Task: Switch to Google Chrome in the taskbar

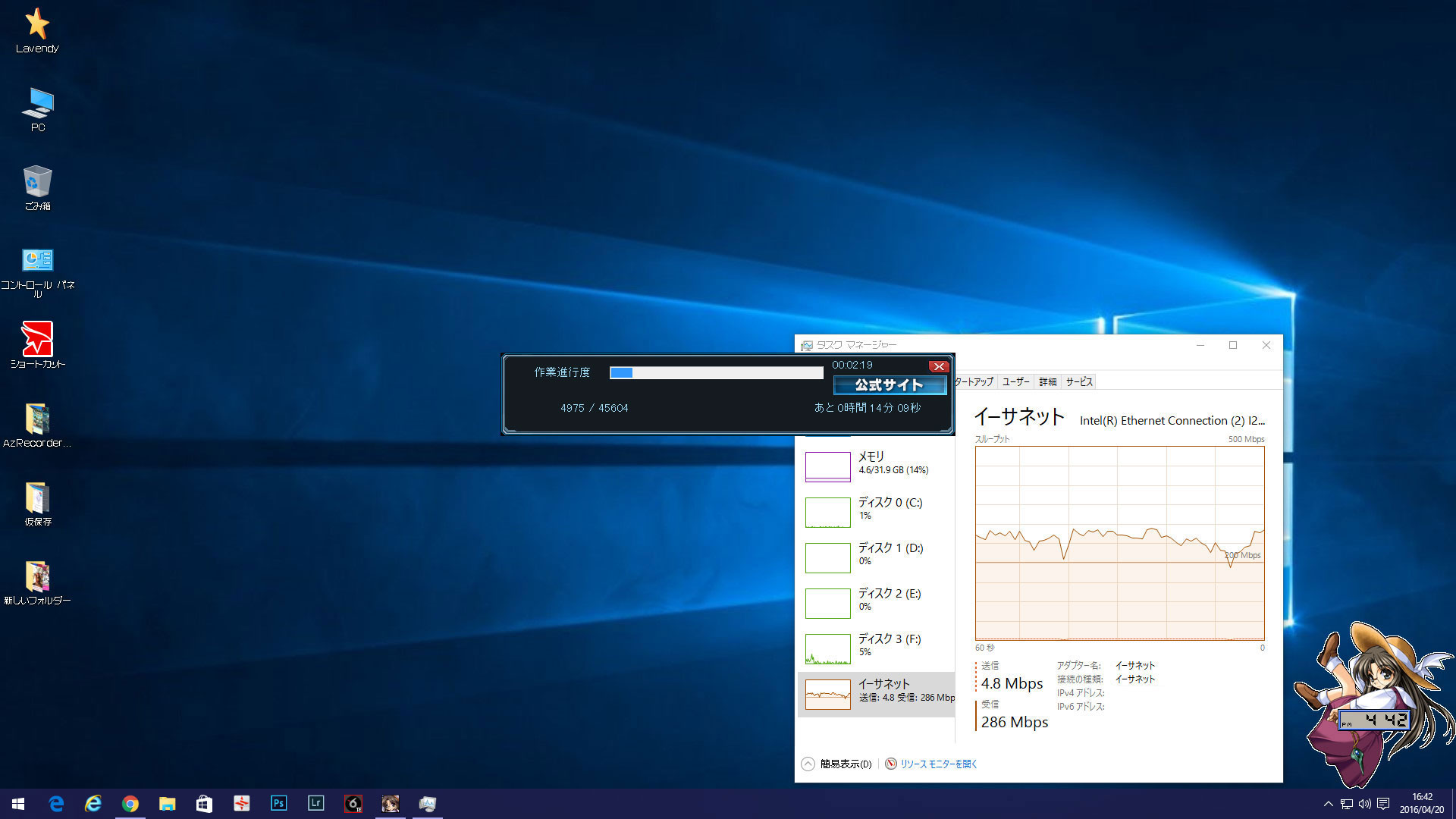Action: tap(130, 804)
